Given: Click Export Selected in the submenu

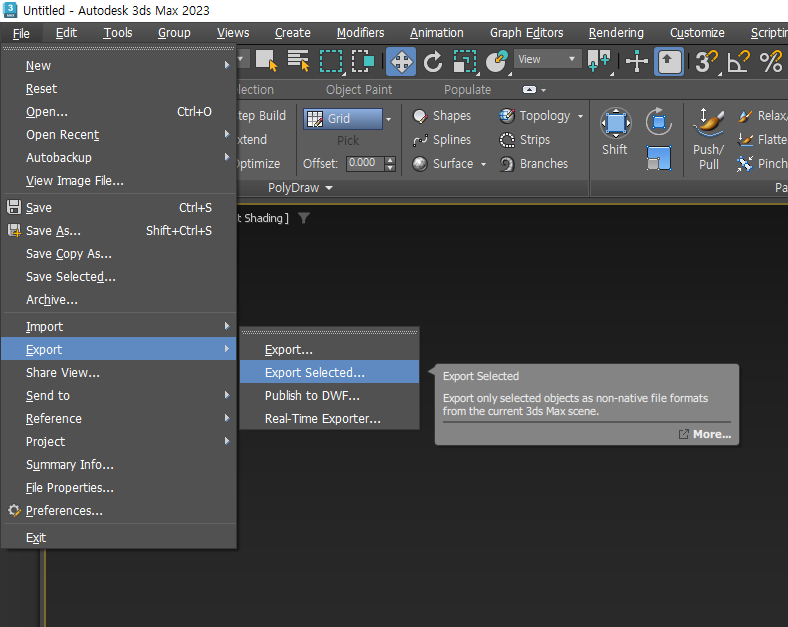Looking at the screenshot, I should click(x=314, y=372).
